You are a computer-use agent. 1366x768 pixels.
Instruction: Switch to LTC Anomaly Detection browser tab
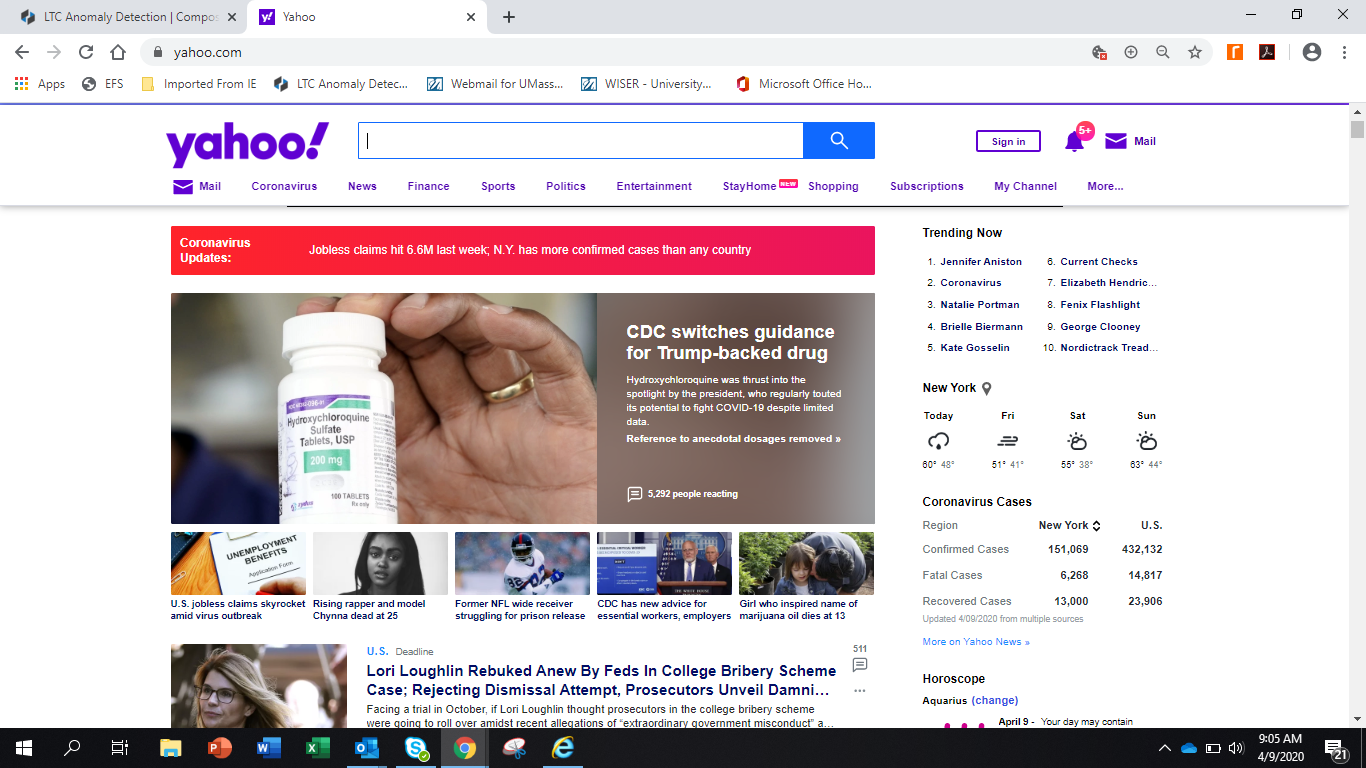coord(125,17)
